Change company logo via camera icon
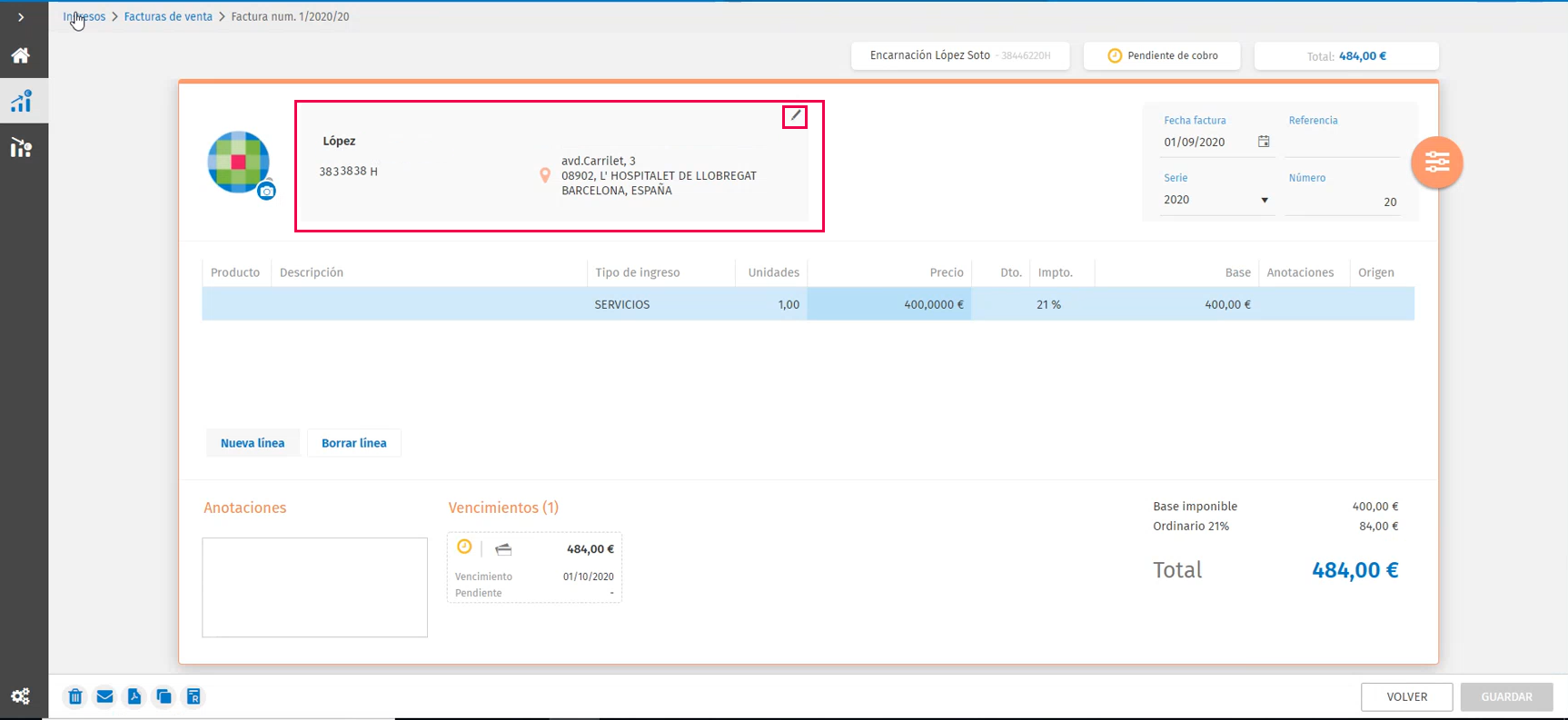 [266, 191]
